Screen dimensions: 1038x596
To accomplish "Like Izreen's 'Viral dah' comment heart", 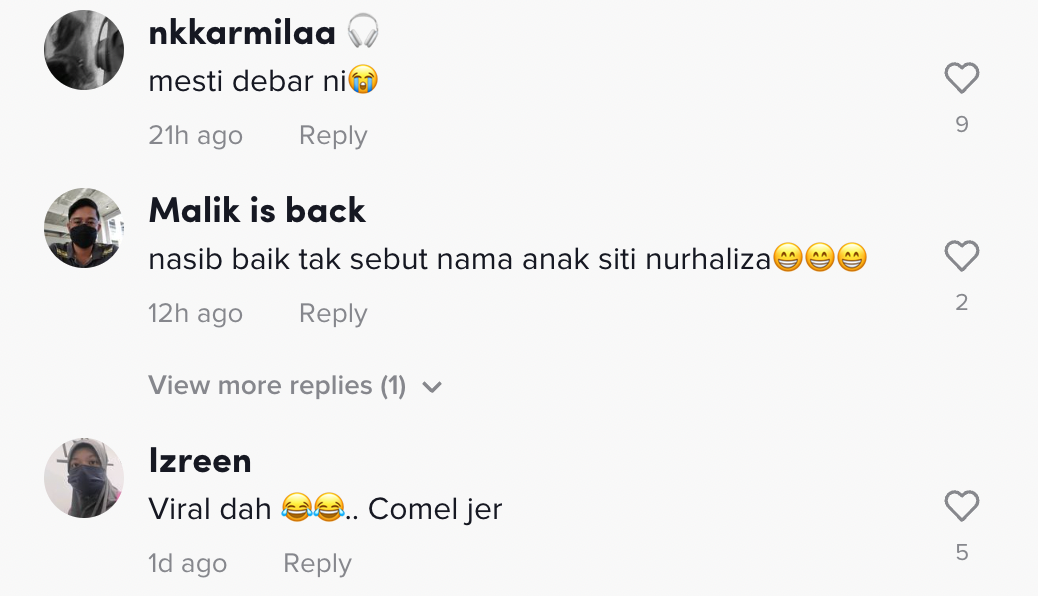I will coord(961,506).
